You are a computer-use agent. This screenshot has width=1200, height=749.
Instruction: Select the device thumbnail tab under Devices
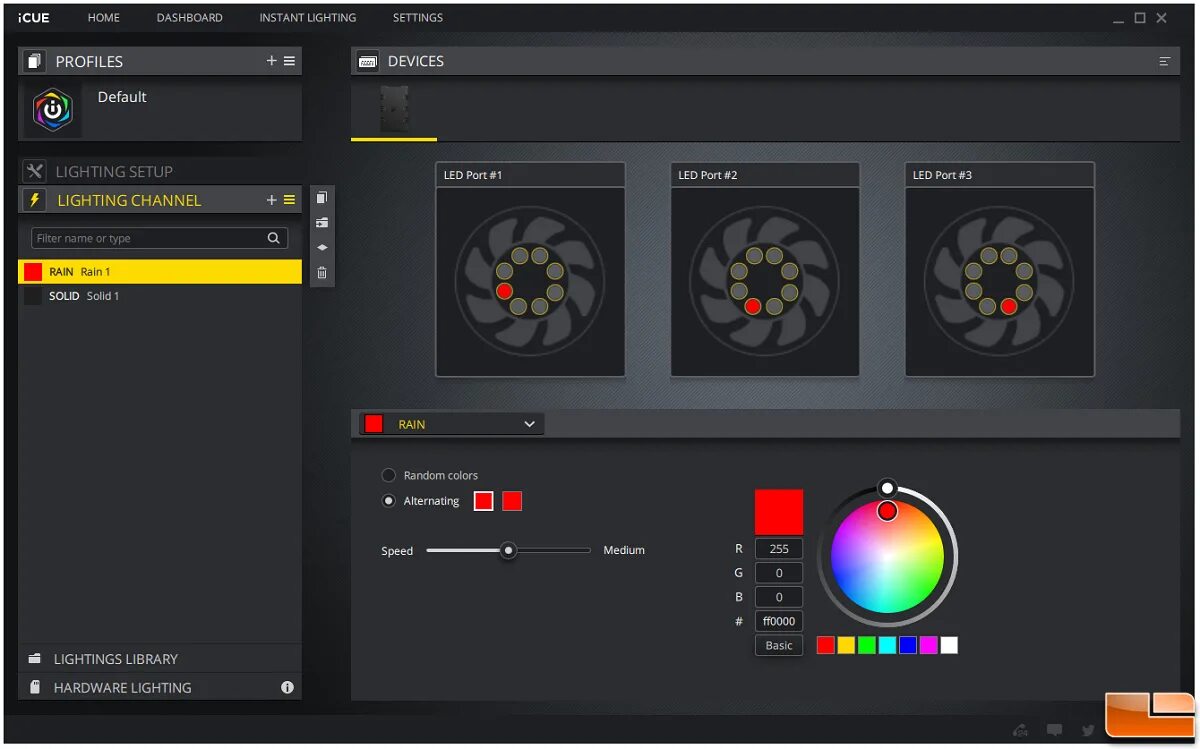tap(394, 109)
